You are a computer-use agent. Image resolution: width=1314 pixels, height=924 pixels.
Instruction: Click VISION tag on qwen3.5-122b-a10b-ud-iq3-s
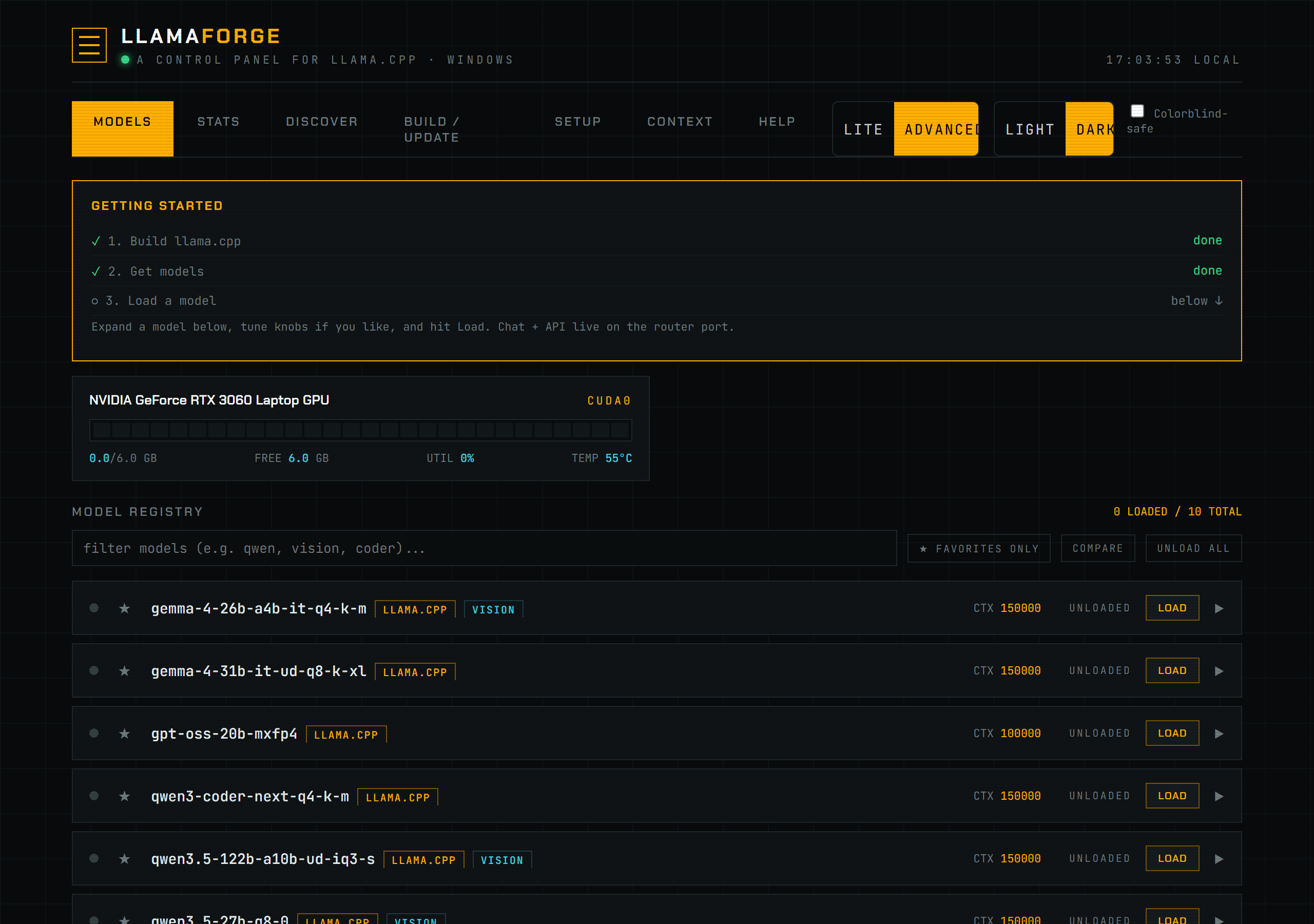point(502,860)
